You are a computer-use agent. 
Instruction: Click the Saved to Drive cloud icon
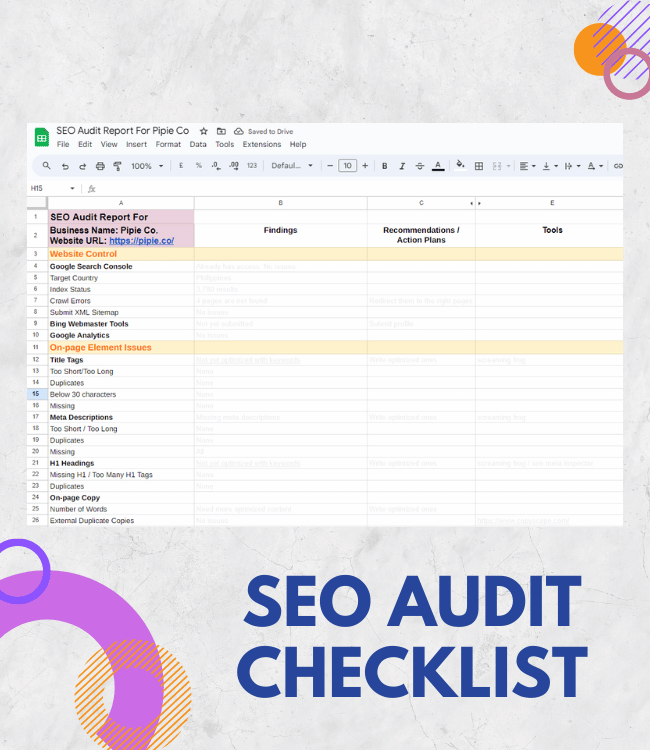(238, 131)
